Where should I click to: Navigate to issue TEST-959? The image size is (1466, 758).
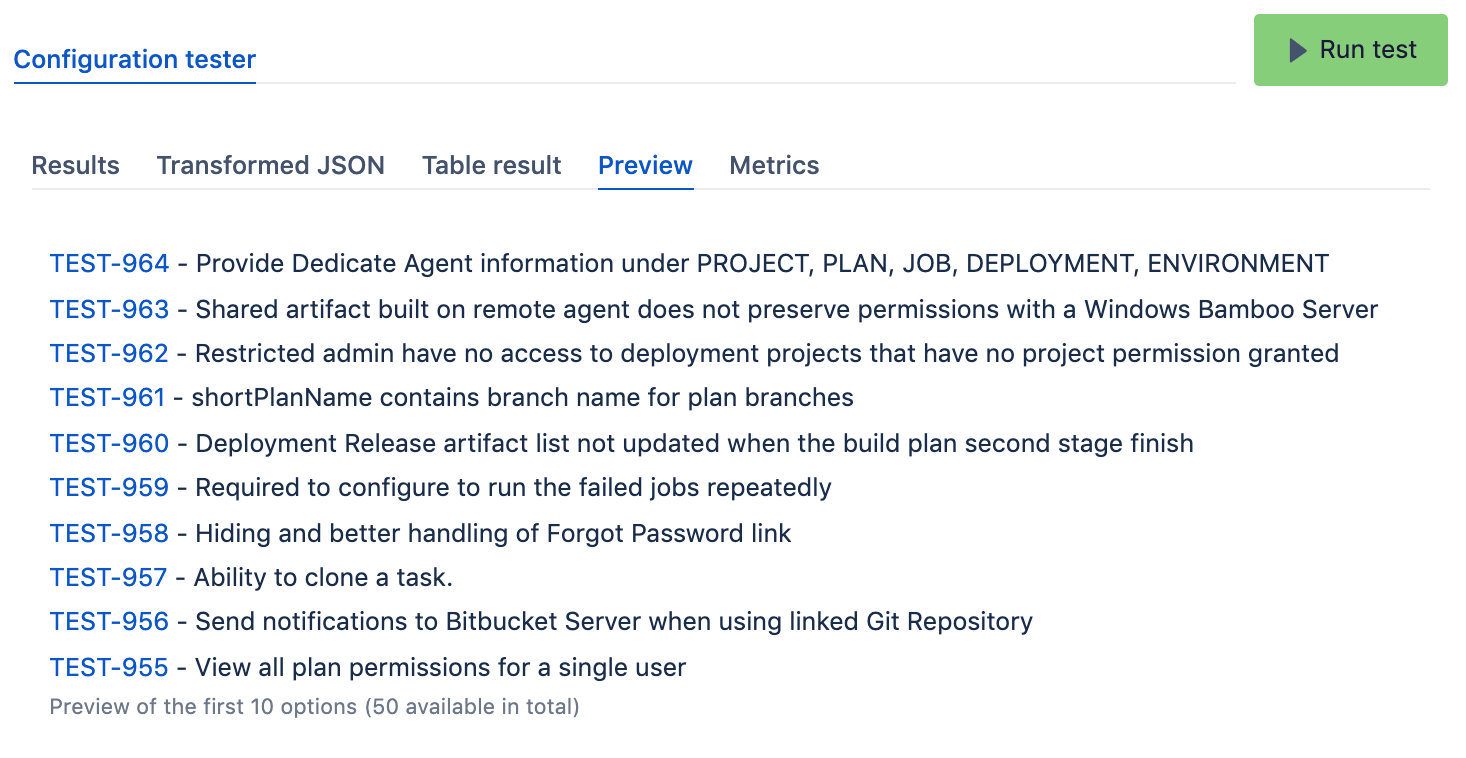pos(109,488)
